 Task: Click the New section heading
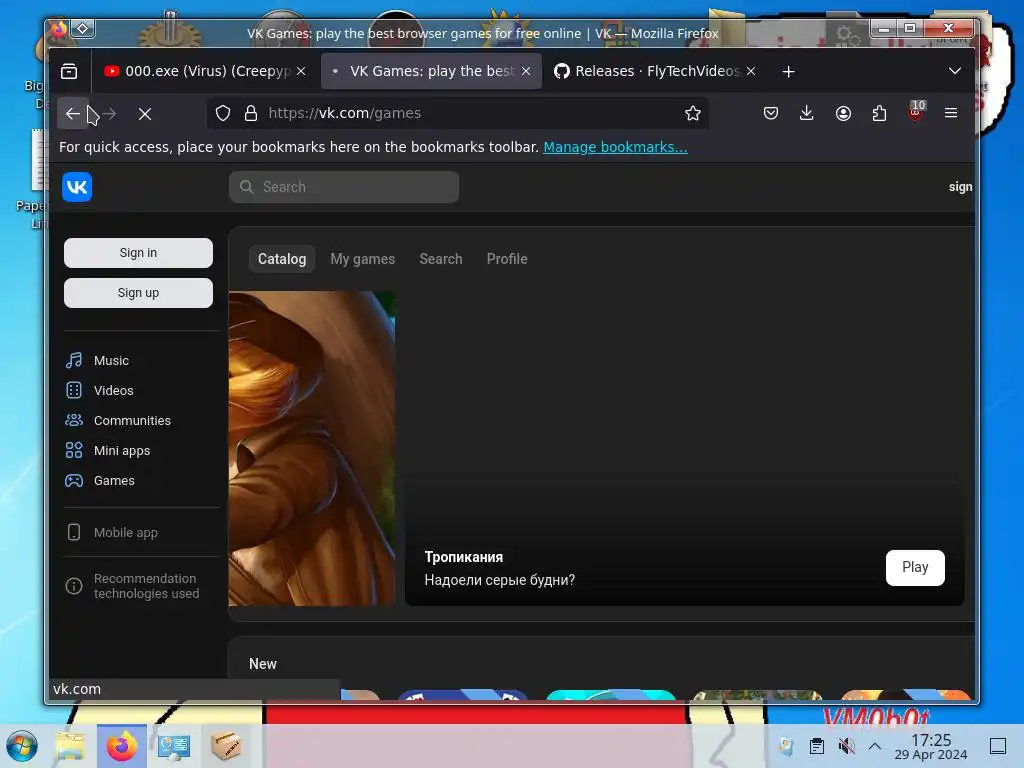[x=263, y=664]
